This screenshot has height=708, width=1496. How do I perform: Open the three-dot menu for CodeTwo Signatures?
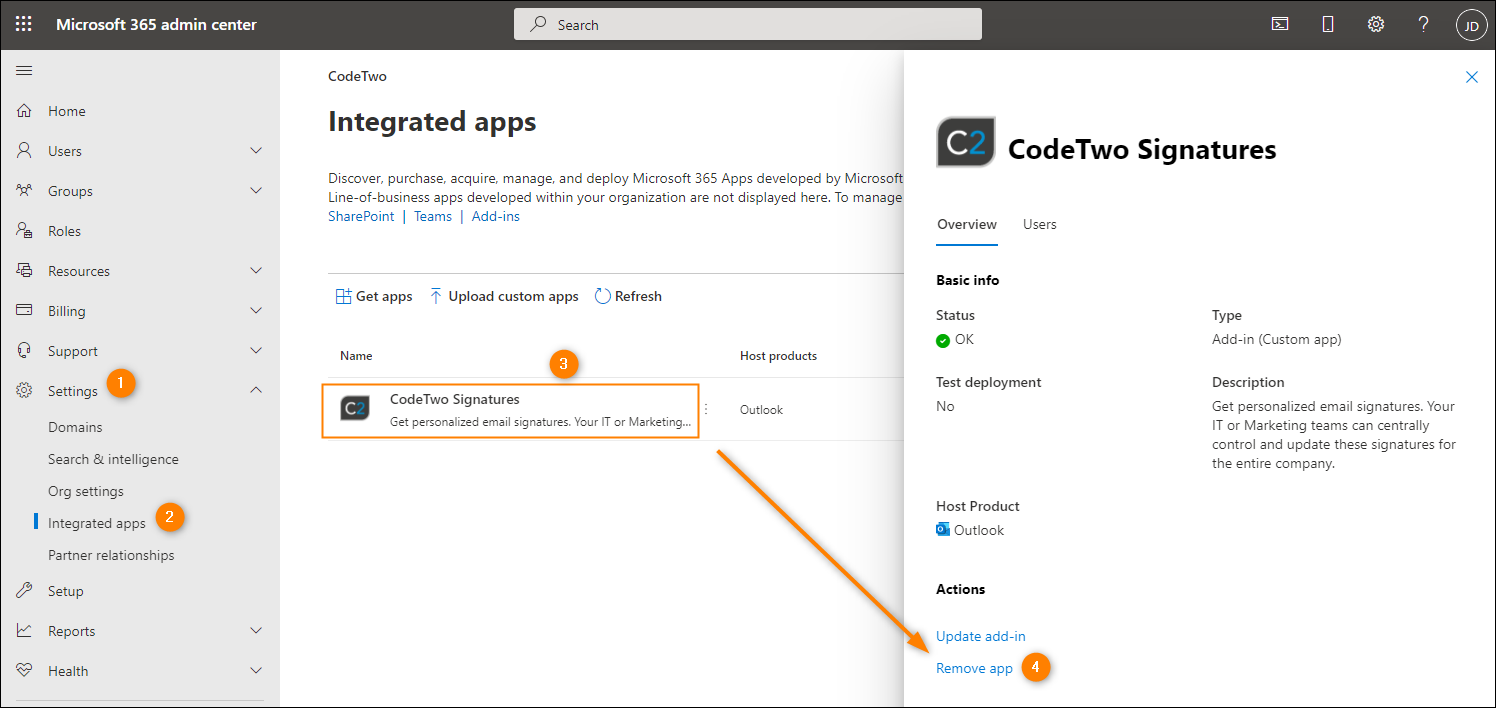[x=706, y=409]
